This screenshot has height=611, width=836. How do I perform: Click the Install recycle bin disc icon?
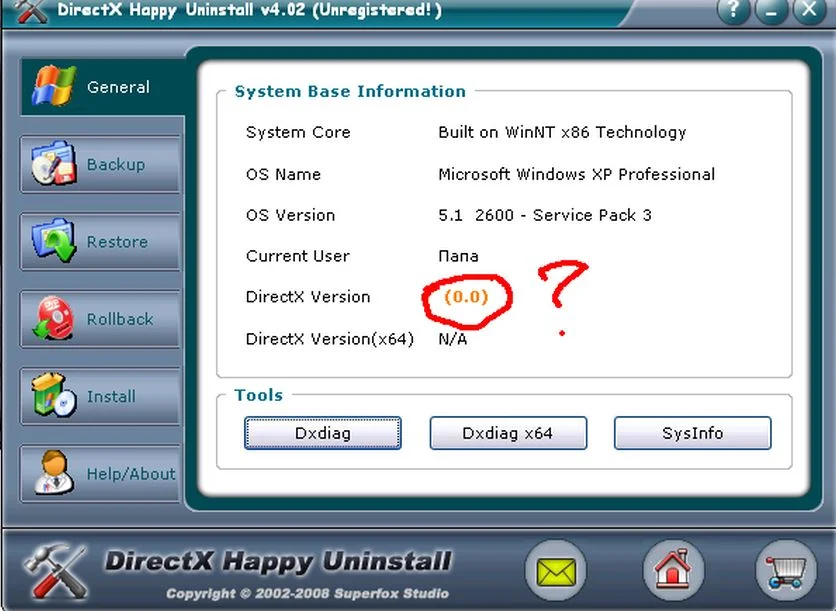[x=53, y=395]
